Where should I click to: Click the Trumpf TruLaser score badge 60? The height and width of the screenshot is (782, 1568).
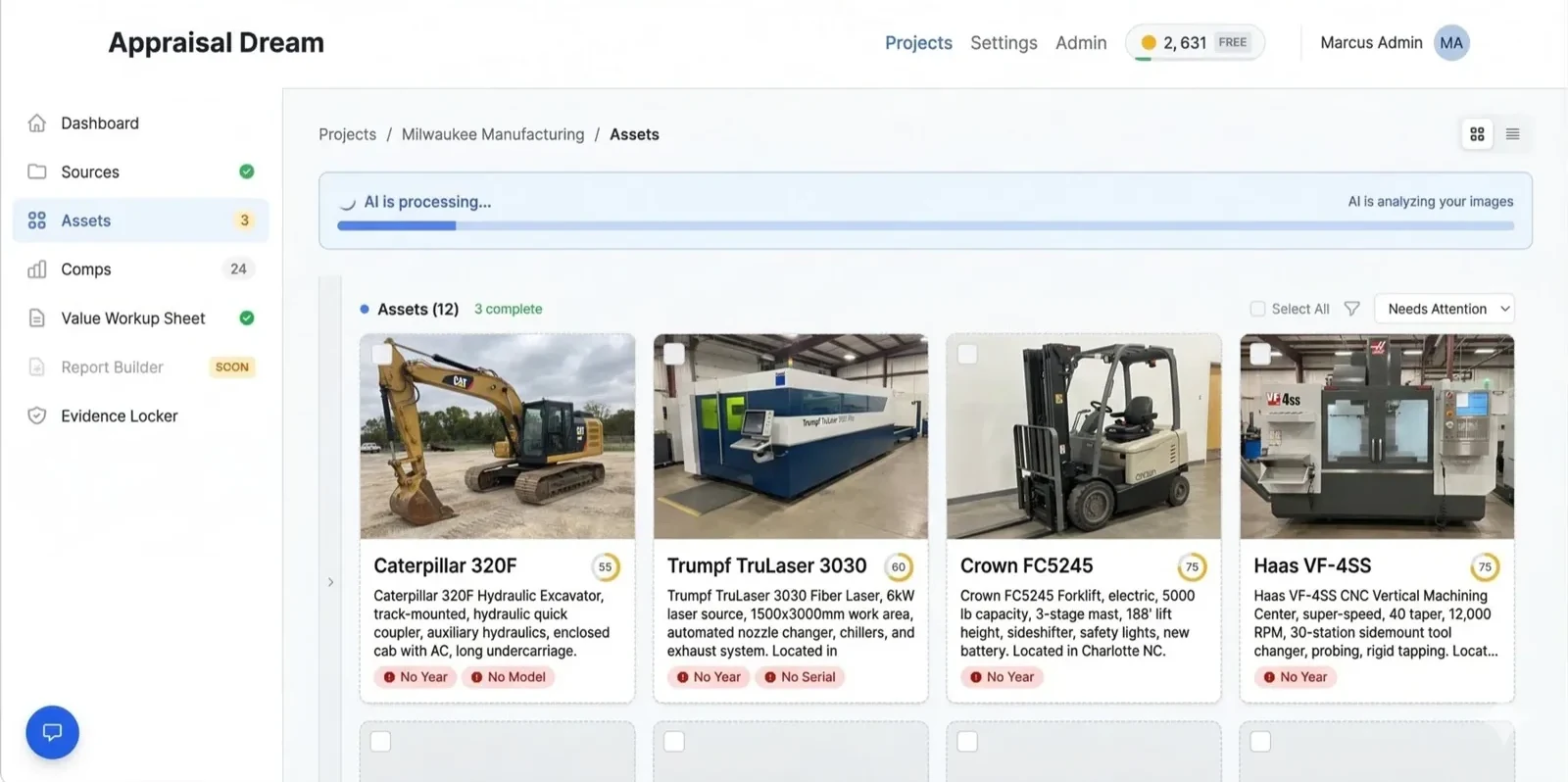pos(899,566)
